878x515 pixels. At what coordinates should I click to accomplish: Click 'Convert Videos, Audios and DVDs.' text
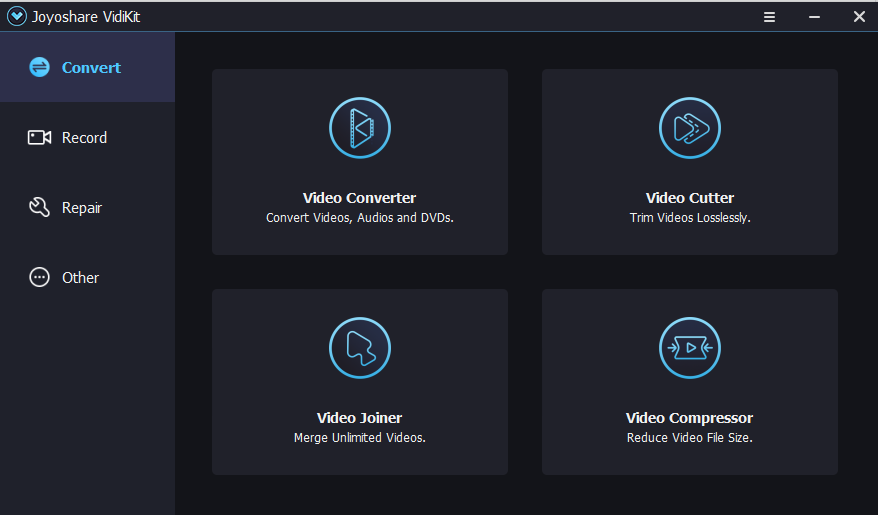click(x=359, y=218)
